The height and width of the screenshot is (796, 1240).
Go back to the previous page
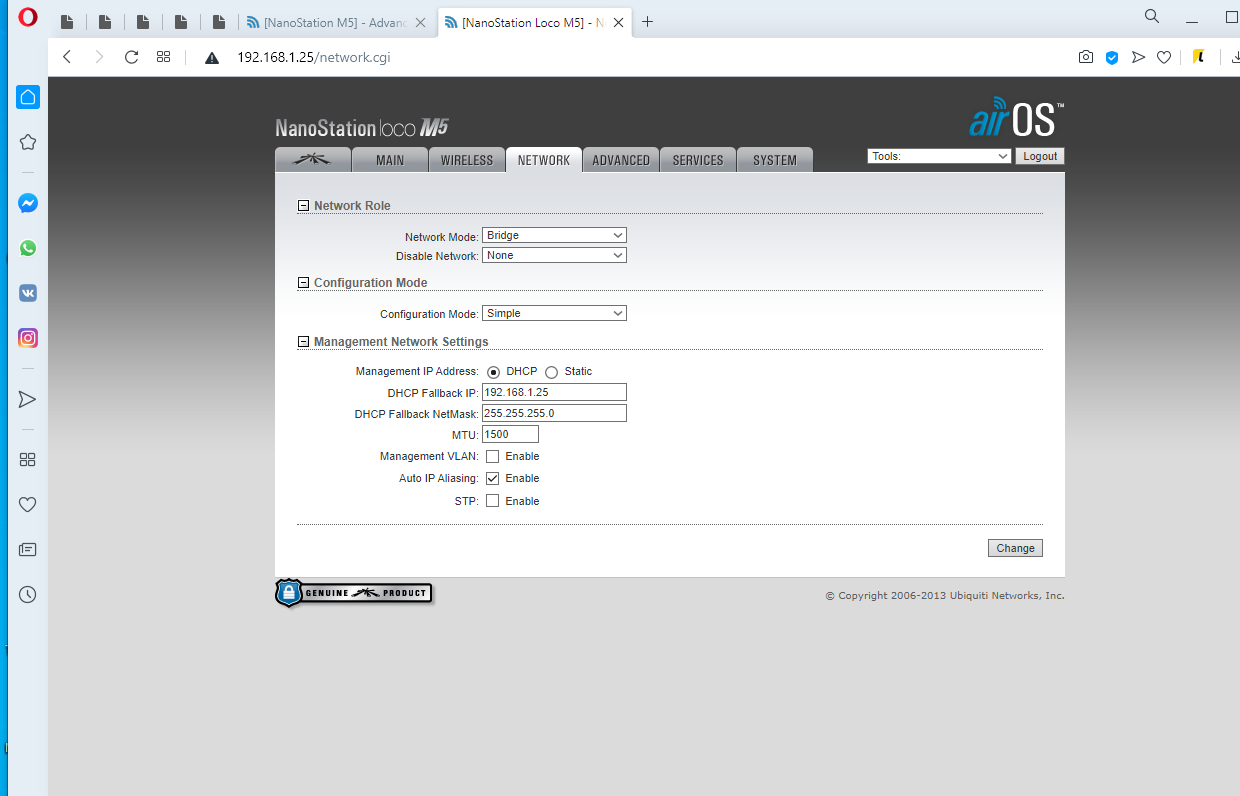67,57
